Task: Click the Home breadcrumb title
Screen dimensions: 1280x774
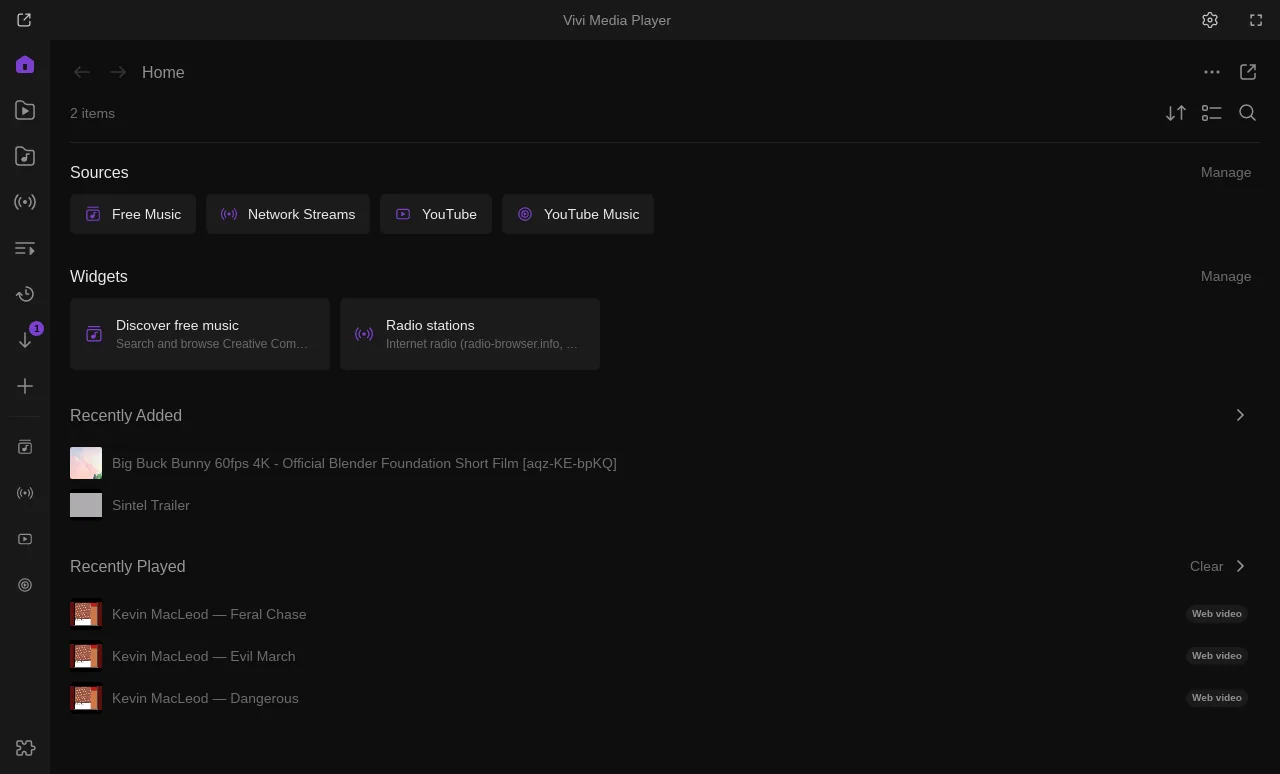Action: [x=163, y=72]
